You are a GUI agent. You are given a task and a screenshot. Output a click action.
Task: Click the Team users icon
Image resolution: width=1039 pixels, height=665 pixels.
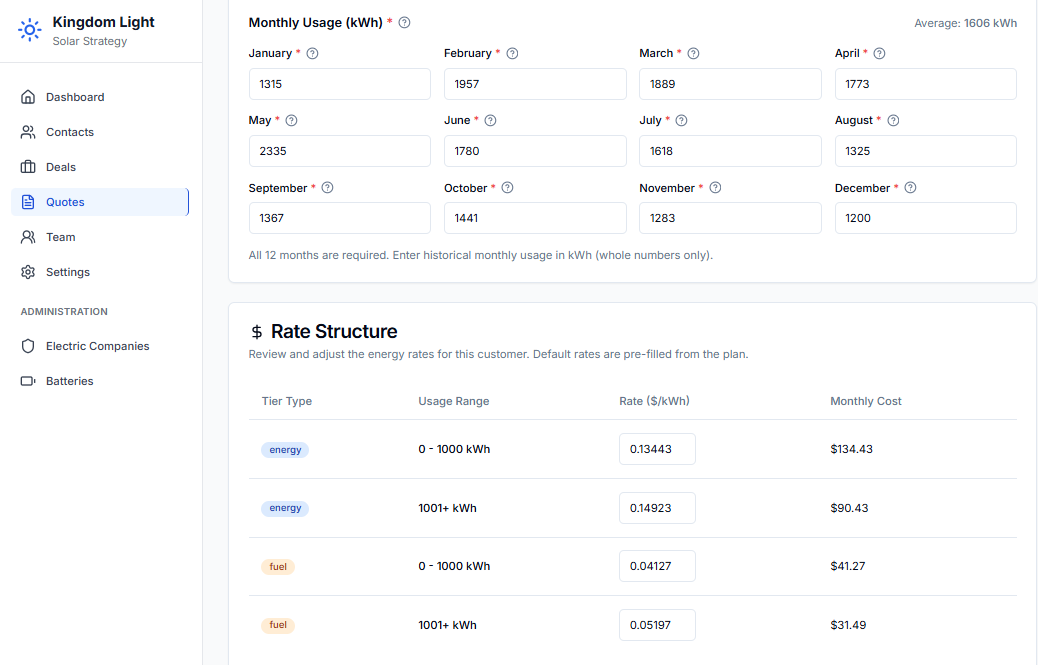(28, 237)
